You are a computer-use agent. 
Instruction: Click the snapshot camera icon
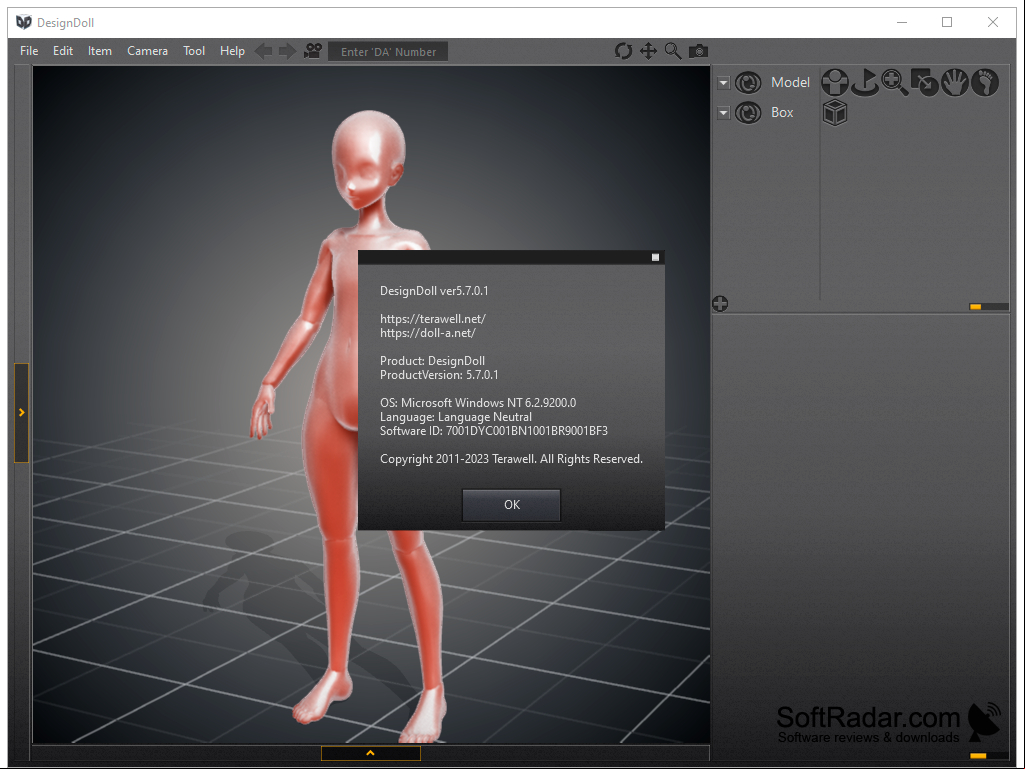point(698,51)
